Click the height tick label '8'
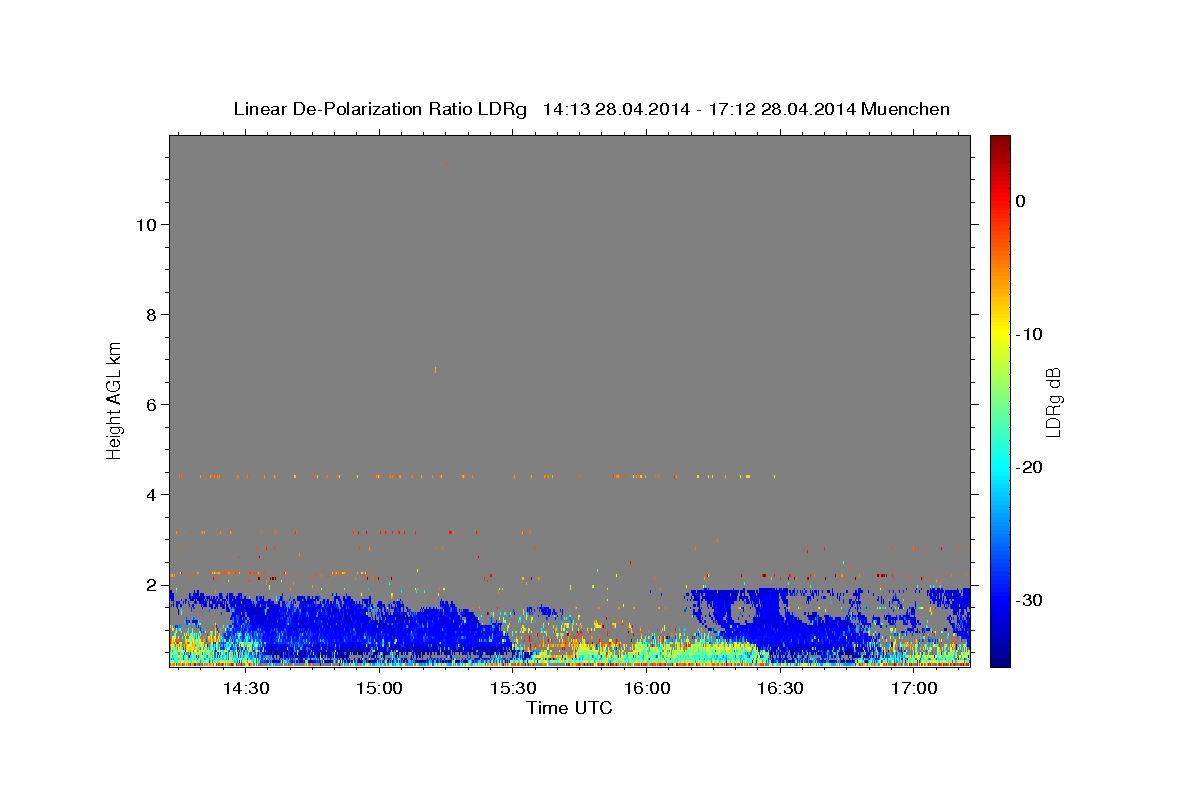 [150, 314]
